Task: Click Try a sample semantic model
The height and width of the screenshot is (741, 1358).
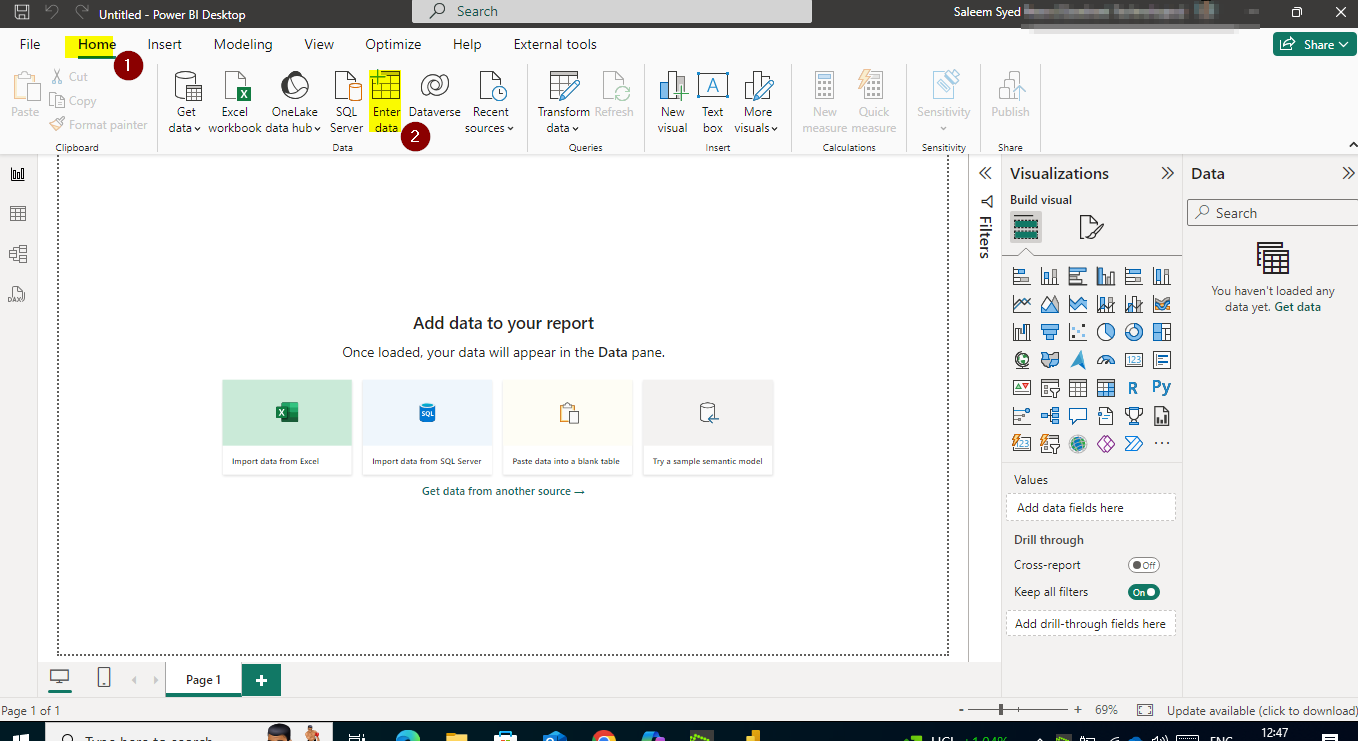Action: 708,427
